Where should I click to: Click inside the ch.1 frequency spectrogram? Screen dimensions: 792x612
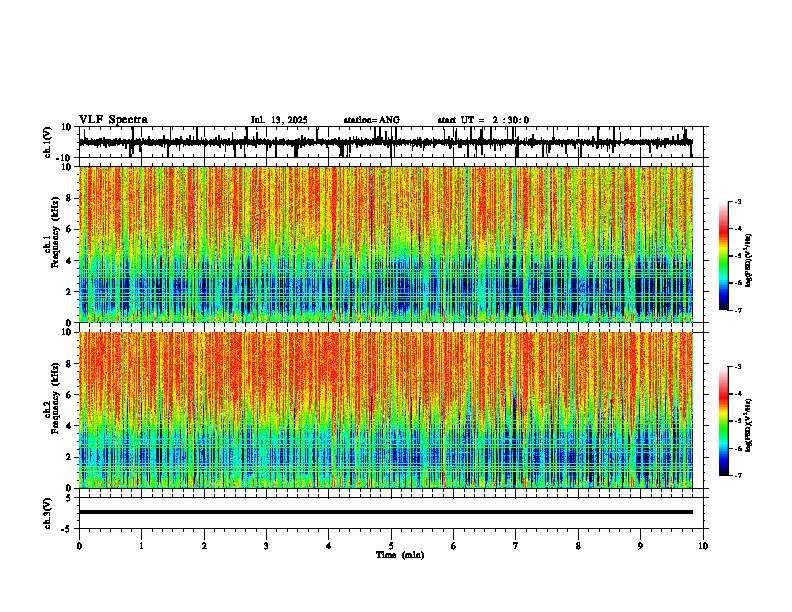click(386, 244)
